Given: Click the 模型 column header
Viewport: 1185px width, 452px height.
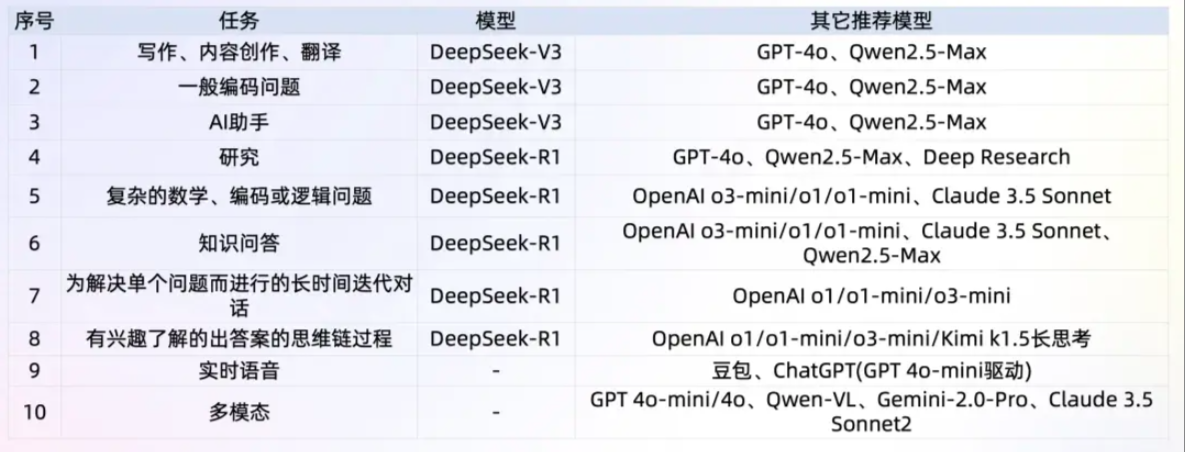Looking at the screenshot, I should pyautogui.click(x=496, y=20).
